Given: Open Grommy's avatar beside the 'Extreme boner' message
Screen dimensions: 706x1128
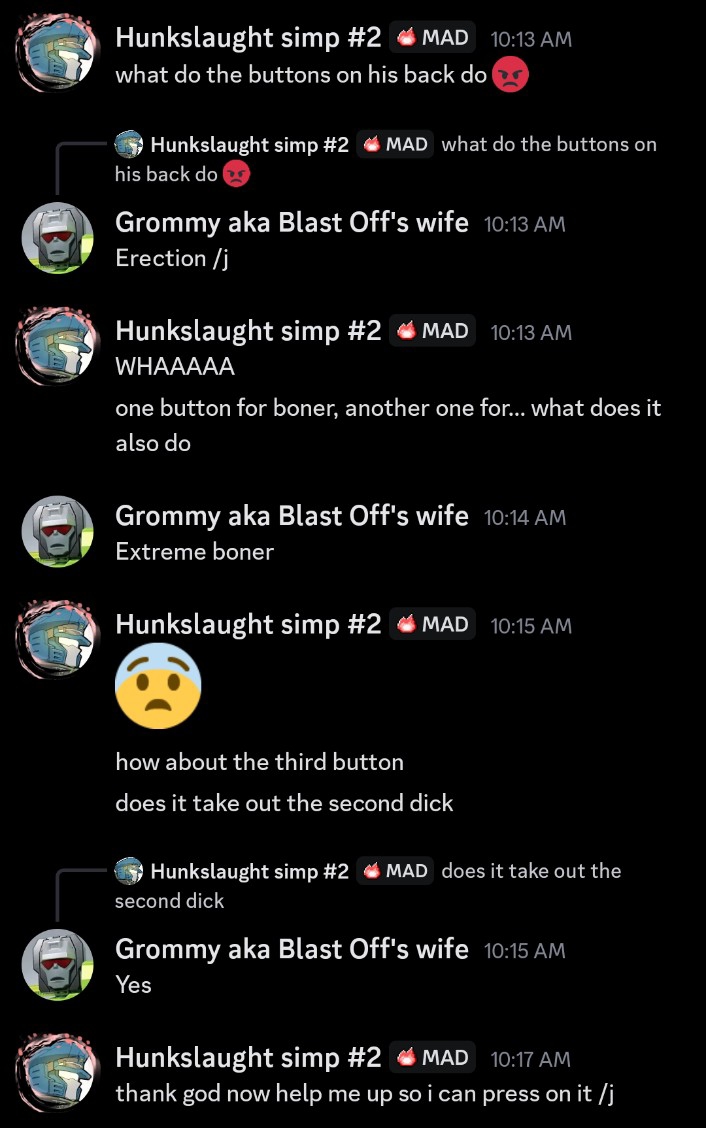Looking at the screenshot, I should click(x=58, y=531).
